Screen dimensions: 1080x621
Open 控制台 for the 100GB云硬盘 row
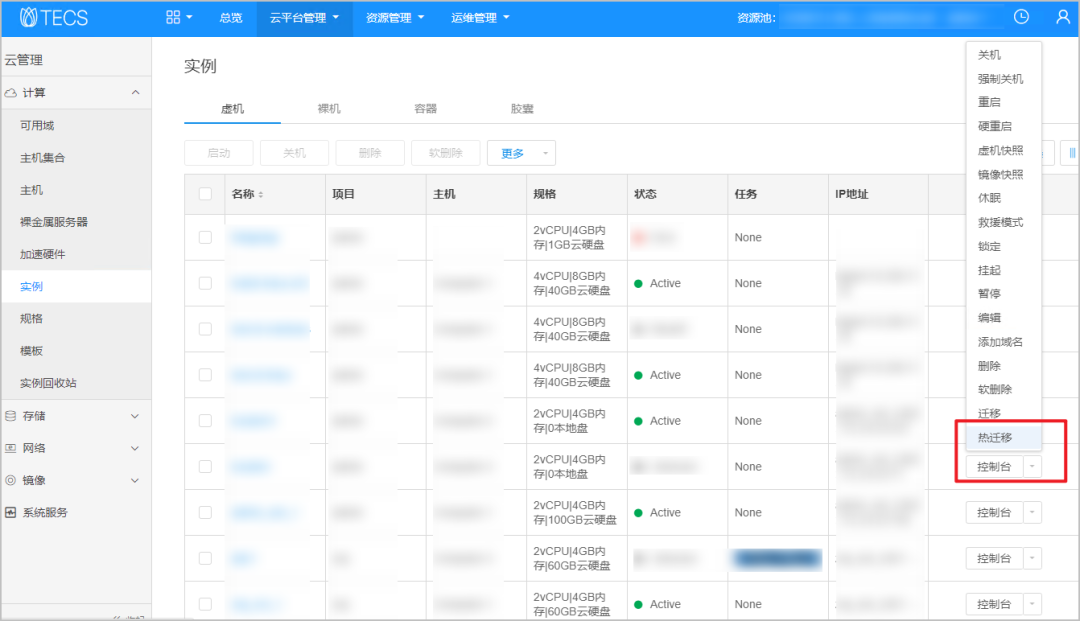pyautogui.click(x=995, y=513)
